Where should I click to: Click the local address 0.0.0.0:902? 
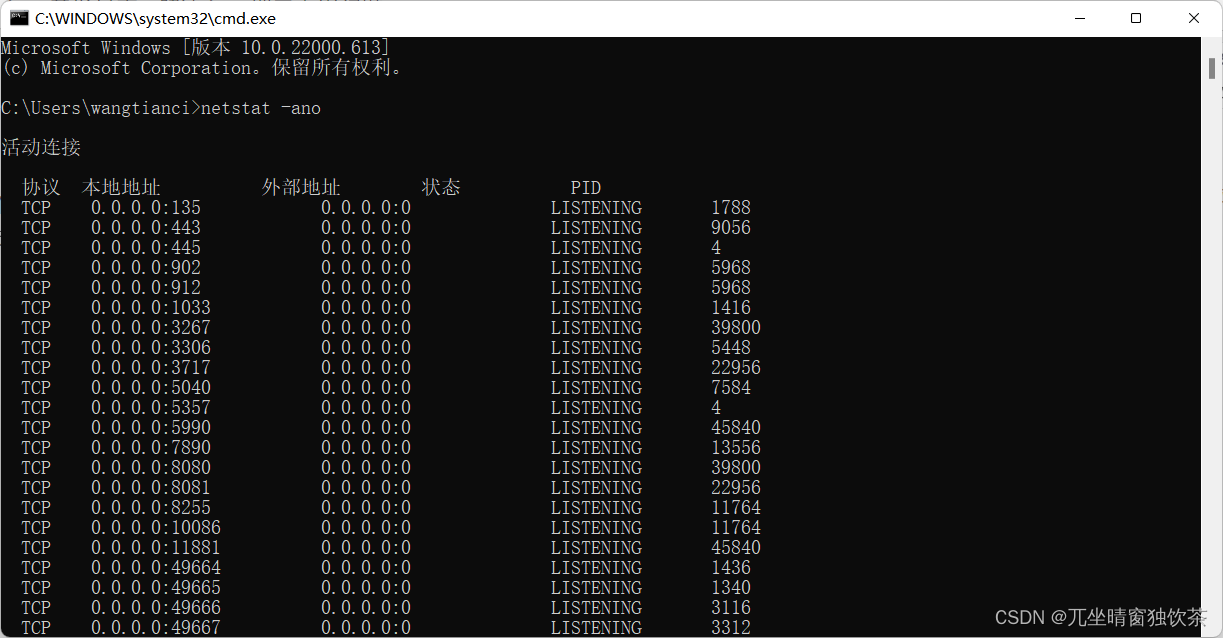point(146,268)
